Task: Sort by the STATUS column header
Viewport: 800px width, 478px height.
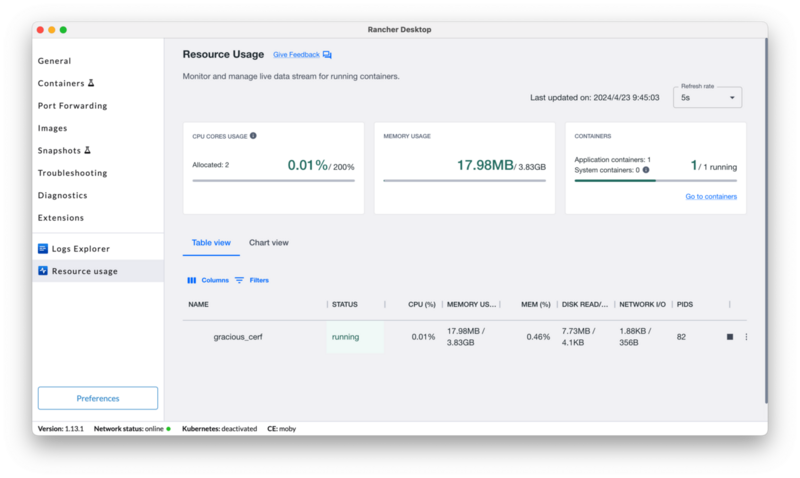Action: [344, 305]
